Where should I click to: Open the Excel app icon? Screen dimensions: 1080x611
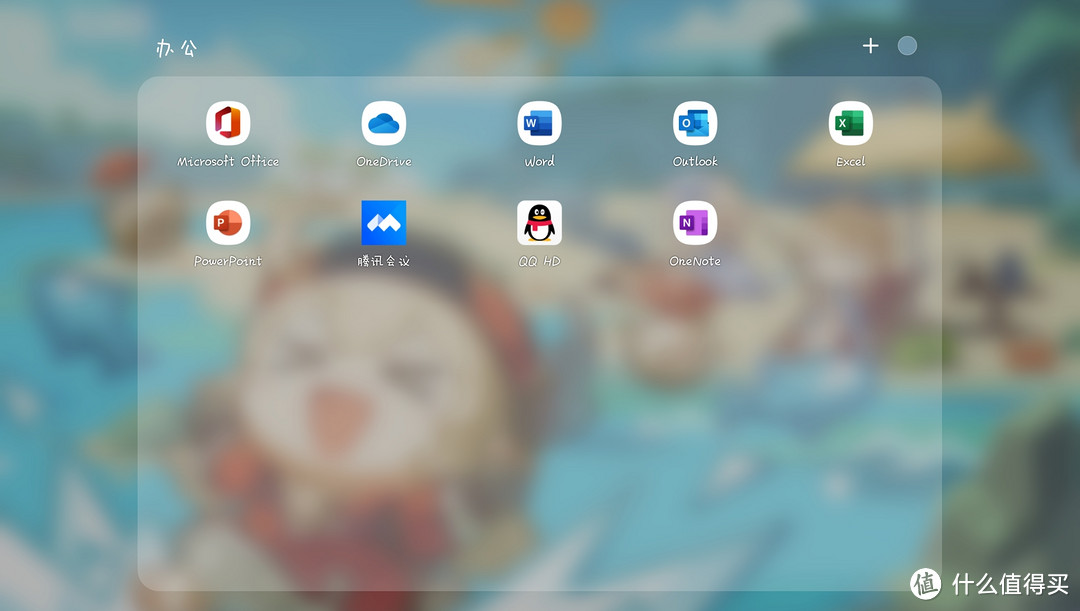(851, 124)
